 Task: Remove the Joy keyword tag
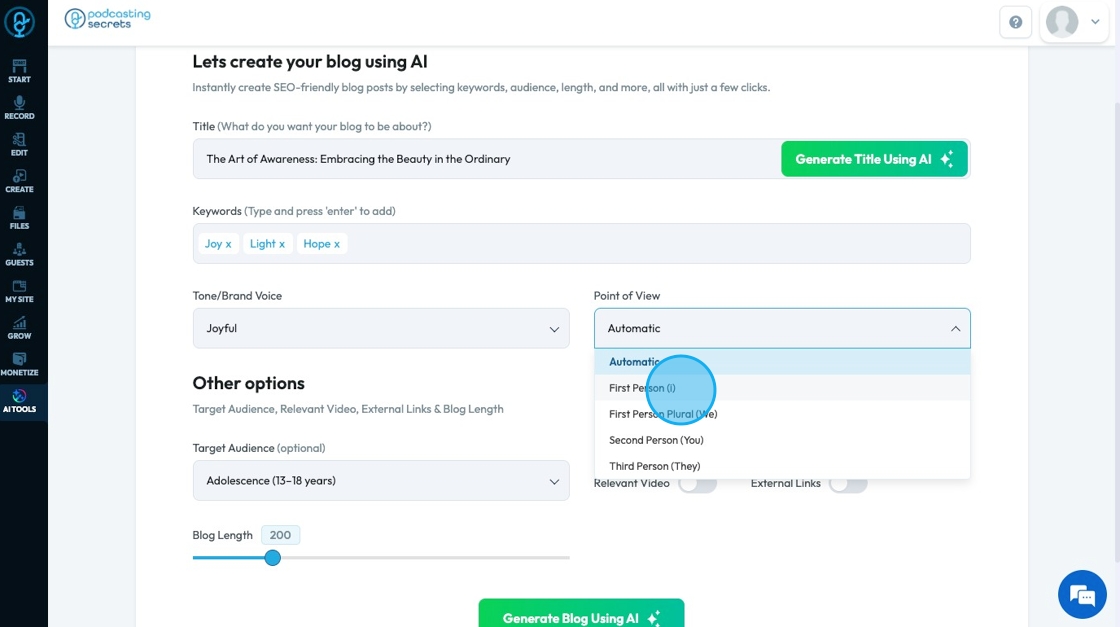coord(228,244)
